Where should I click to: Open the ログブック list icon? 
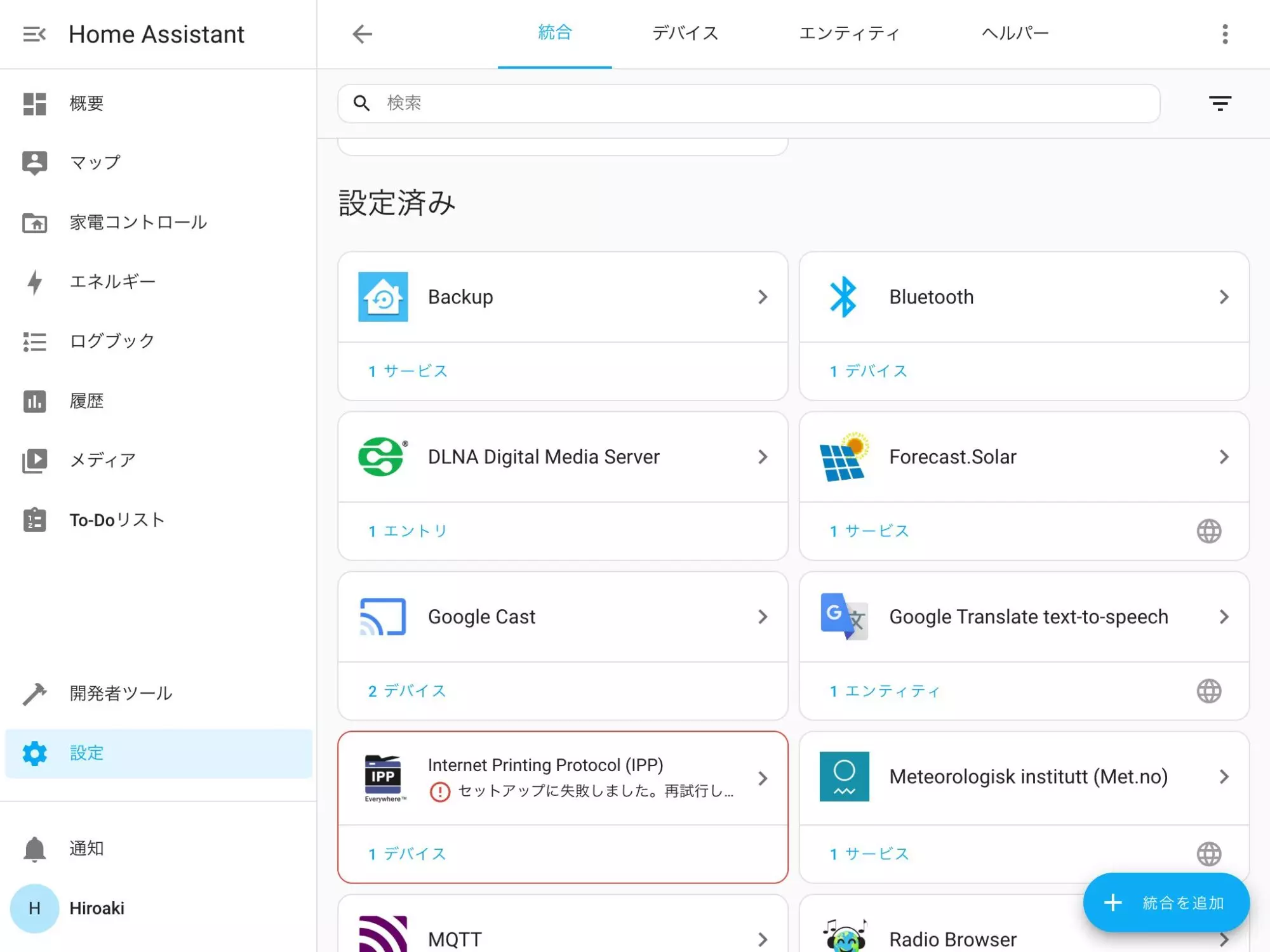point(34,341)
